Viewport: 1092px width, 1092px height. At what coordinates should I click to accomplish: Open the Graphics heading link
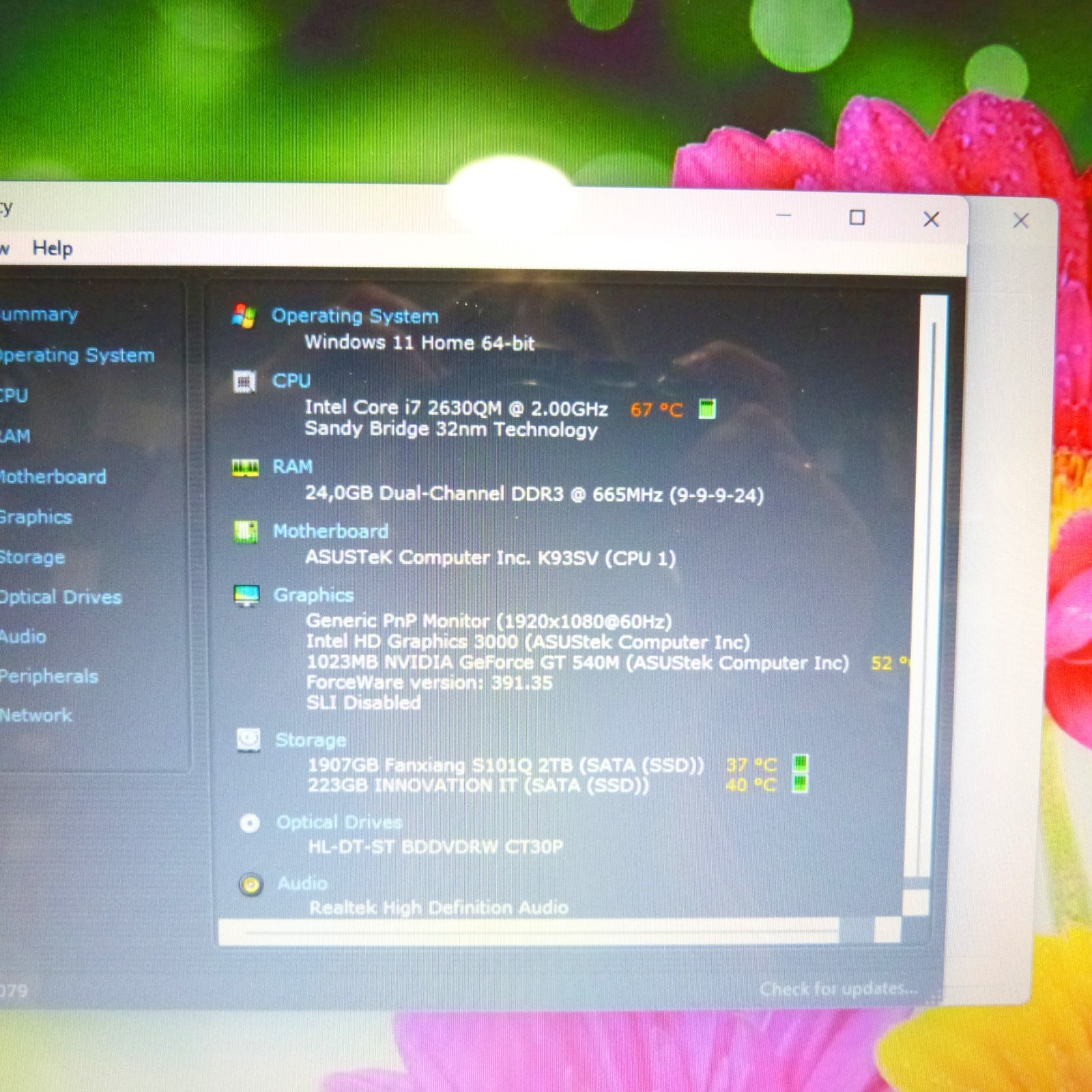tap(313, 595)
